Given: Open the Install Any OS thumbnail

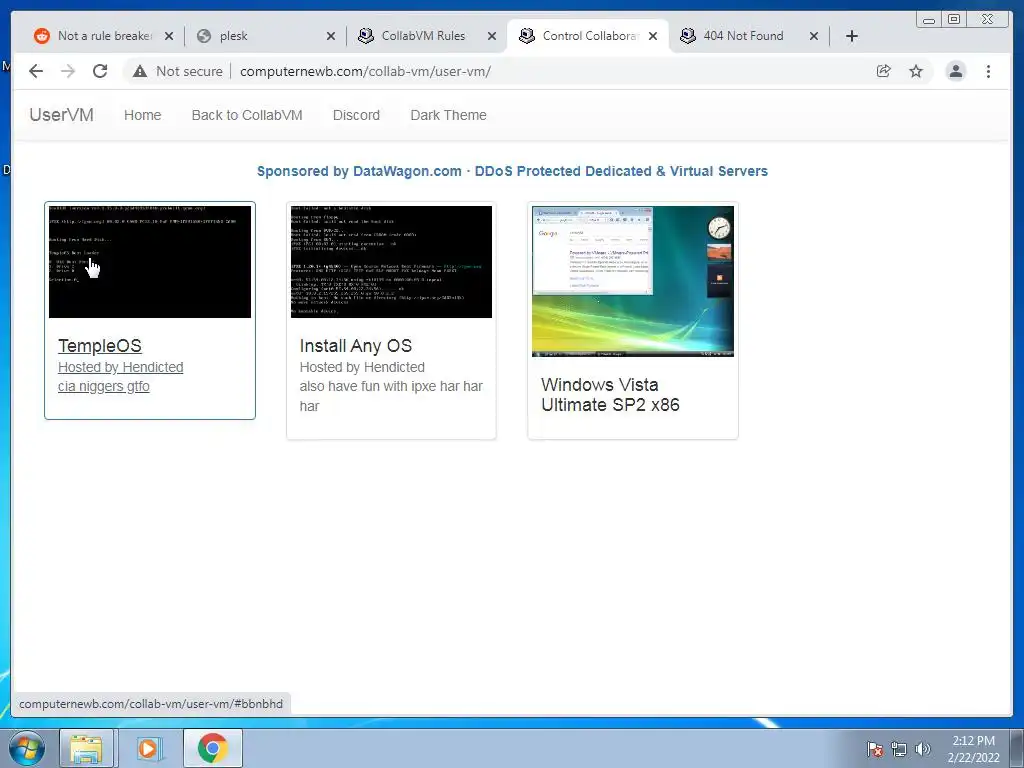Looking at the screenshot, I should coord(391,262).
